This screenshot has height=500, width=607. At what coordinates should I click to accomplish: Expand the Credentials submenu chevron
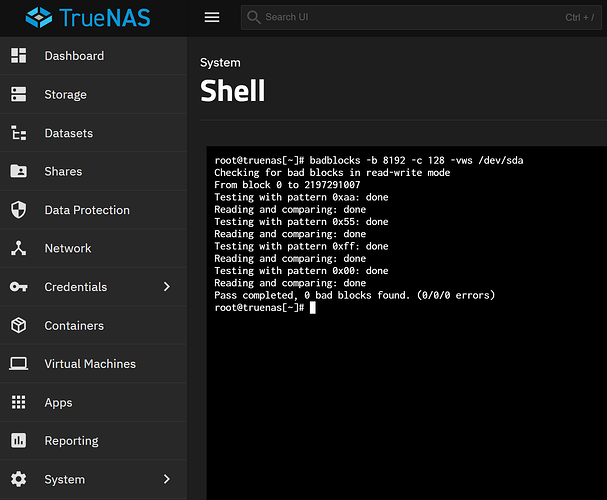(x=167, y=287)
